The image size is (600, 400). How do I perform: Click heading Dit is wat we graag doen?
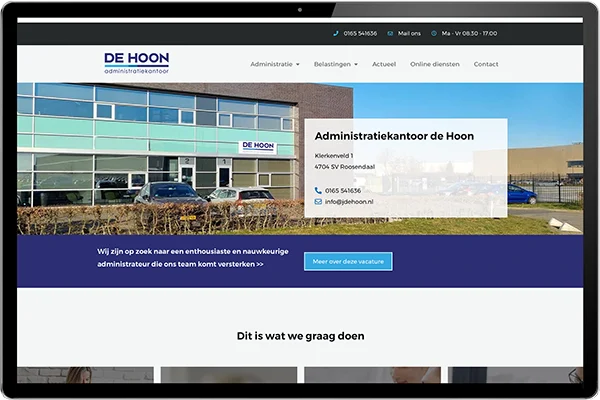(x=300, y=336)
